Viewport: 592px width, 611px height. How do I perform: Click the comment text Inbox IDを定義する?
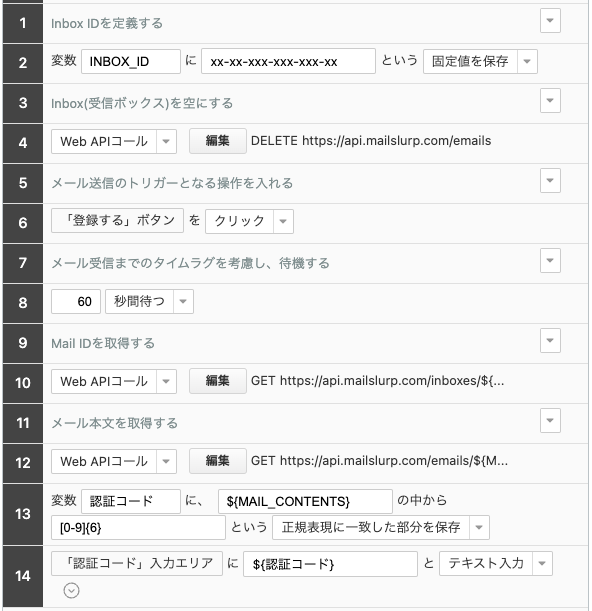107,23
